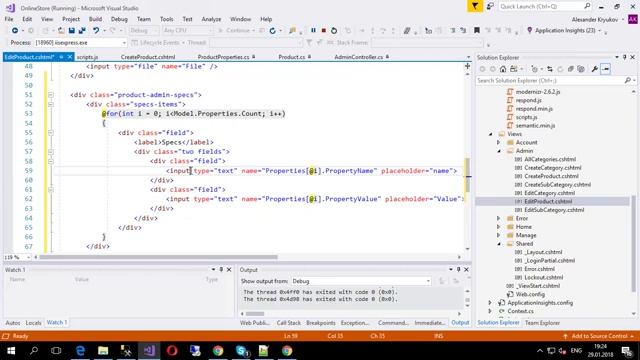This screenshot has width=640, height=360.
Task: Click Solution Explorer vertical scrollbar
Action: 633,244
